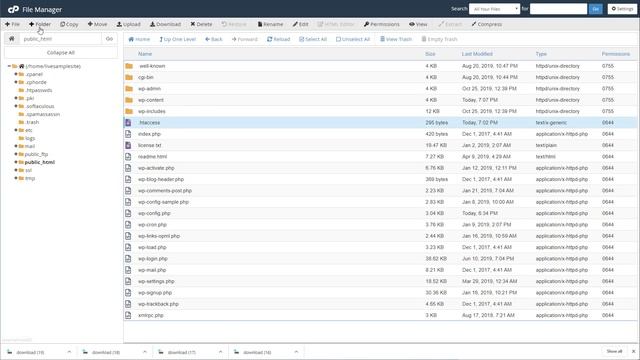The image size is (640, 360).
Task: Sort by the Last Modified column
Action: (477, 54)
